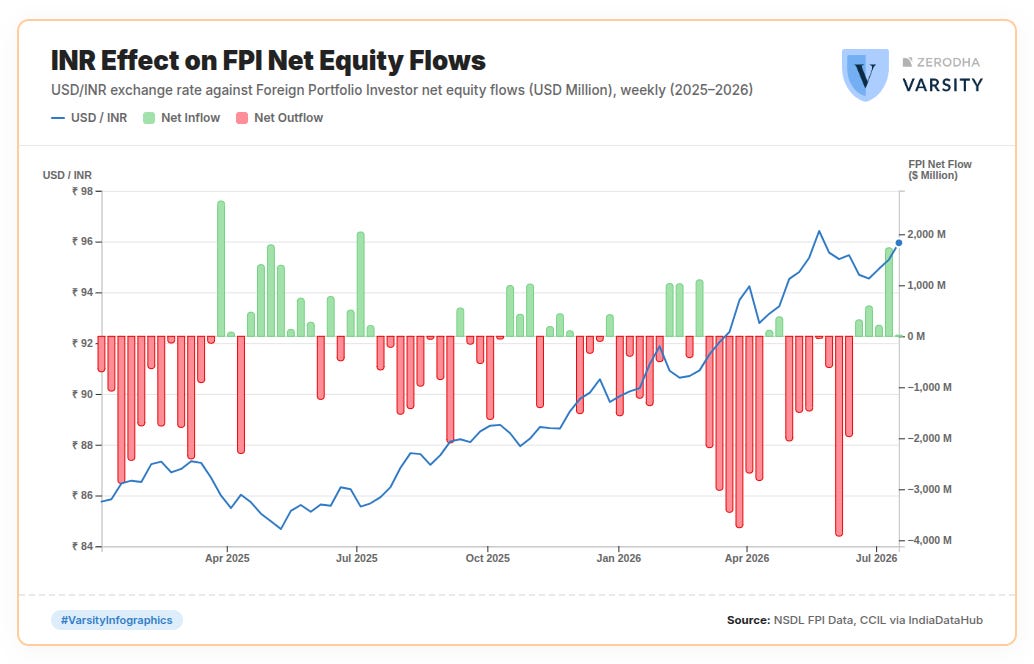
Task: Toggle the Net Inflow legend entry
Action: click(181, 118)
